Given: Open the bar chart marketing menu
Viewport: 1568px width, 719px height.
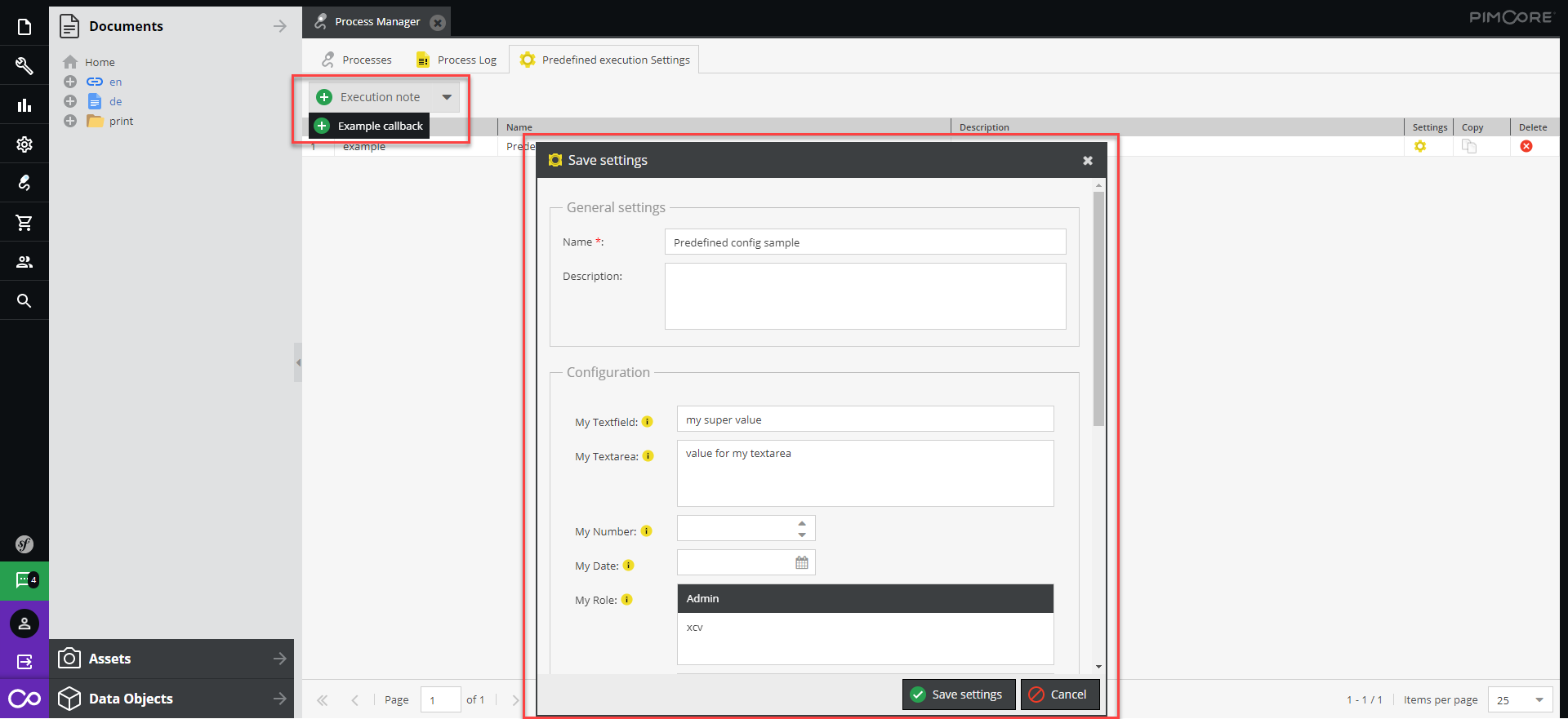Looking at the screenshot, I should click(x=24, y=105).
